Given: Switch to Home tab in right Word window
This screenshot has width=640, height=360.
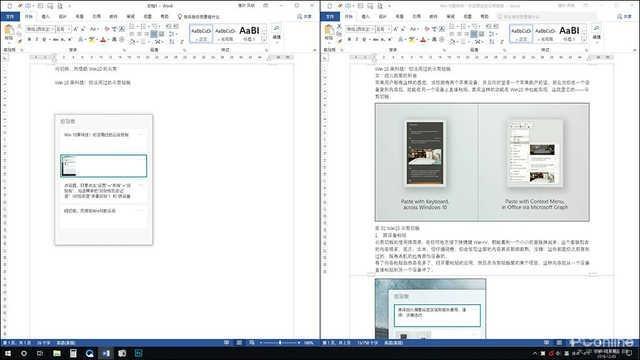Looking at the screenshot, I should tap(348, 17).
